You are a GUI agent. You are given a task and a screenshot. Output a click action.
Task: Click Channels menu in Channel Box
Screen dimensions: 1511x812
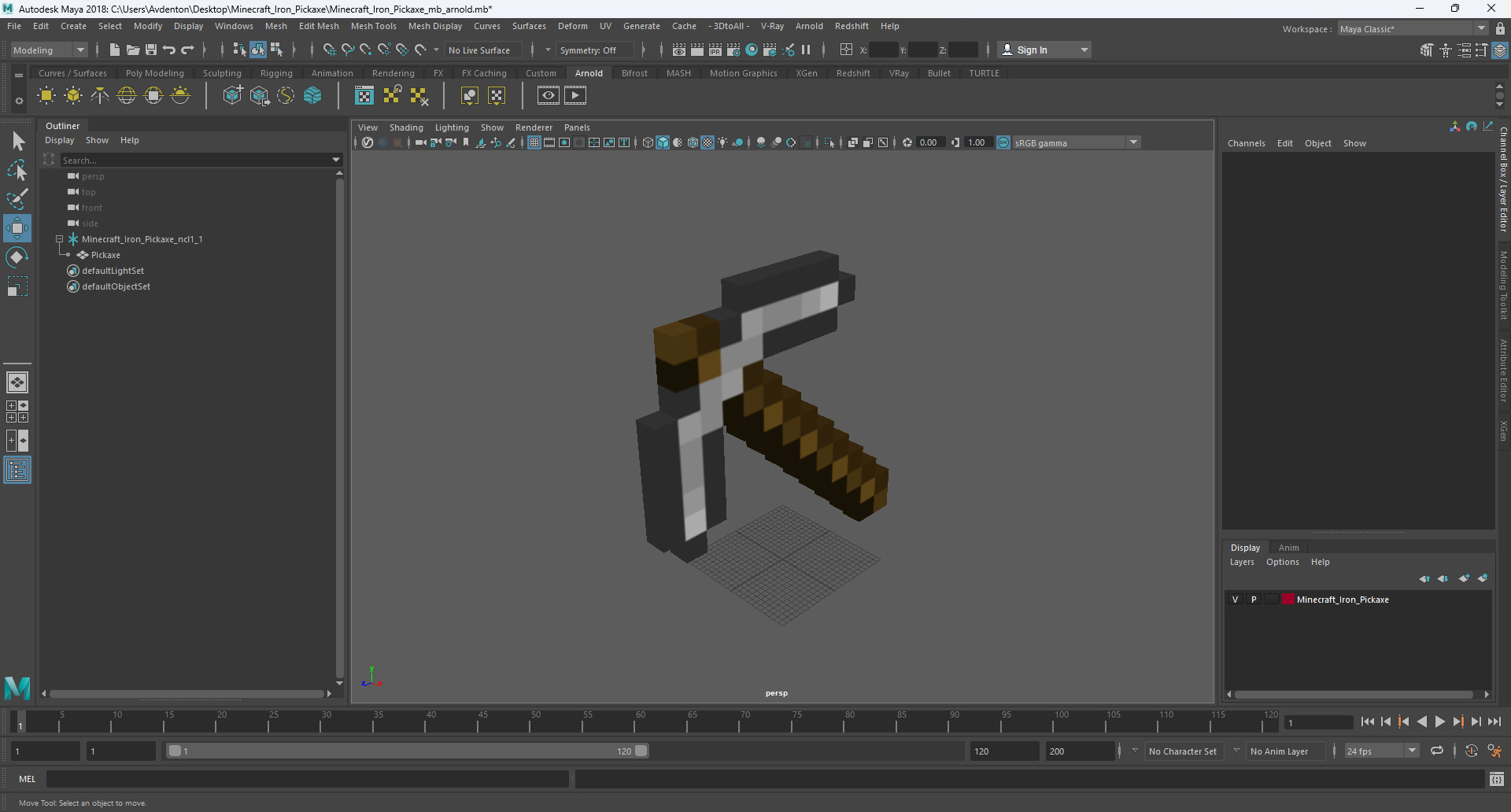(1247, 143)
